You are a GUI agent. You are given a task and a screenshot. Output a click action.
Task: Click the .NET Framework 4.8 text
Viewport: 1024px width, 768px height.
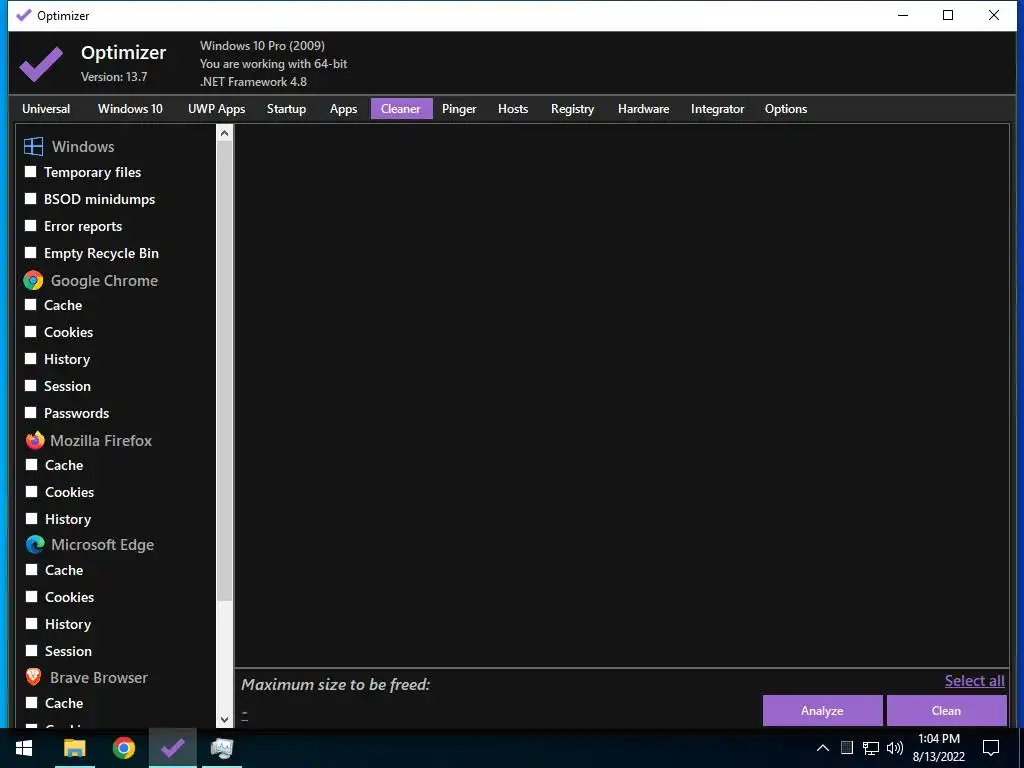coord(253,82)
